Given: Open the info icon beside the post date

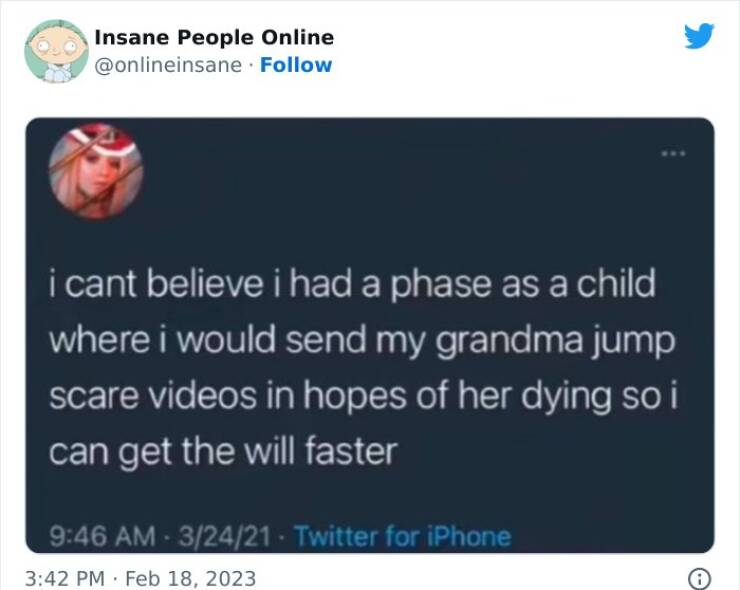Looking at the screenshot, I should pyautogui.click(x=699, y=578).
